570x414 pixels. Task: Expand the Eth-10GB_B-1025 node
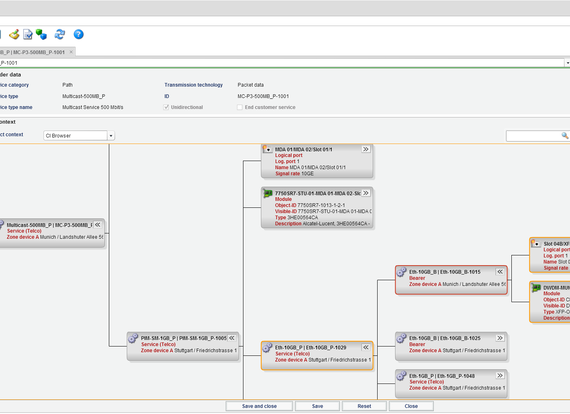point(500,338)
